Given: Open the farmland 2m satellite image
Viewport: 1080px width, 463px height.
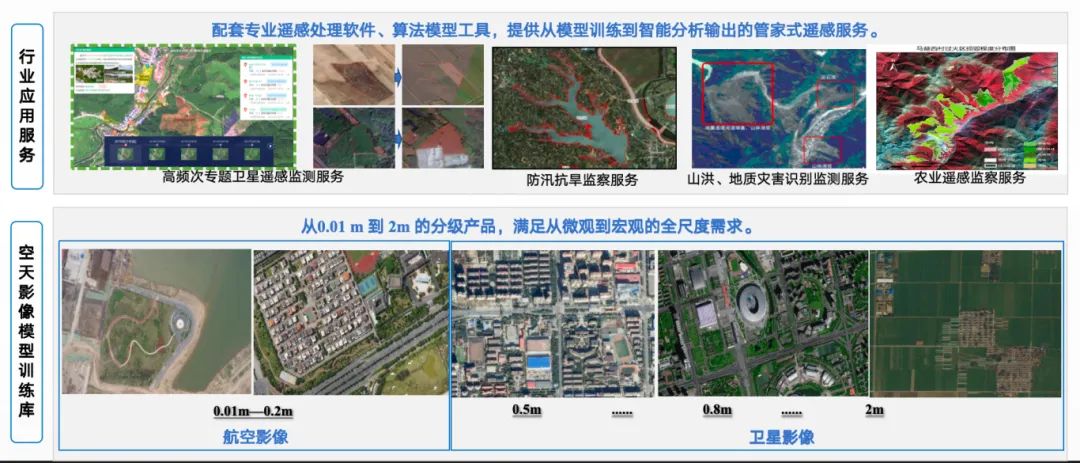Looking at the screenshot, I should pyautogui.click(x=966, y=321).
